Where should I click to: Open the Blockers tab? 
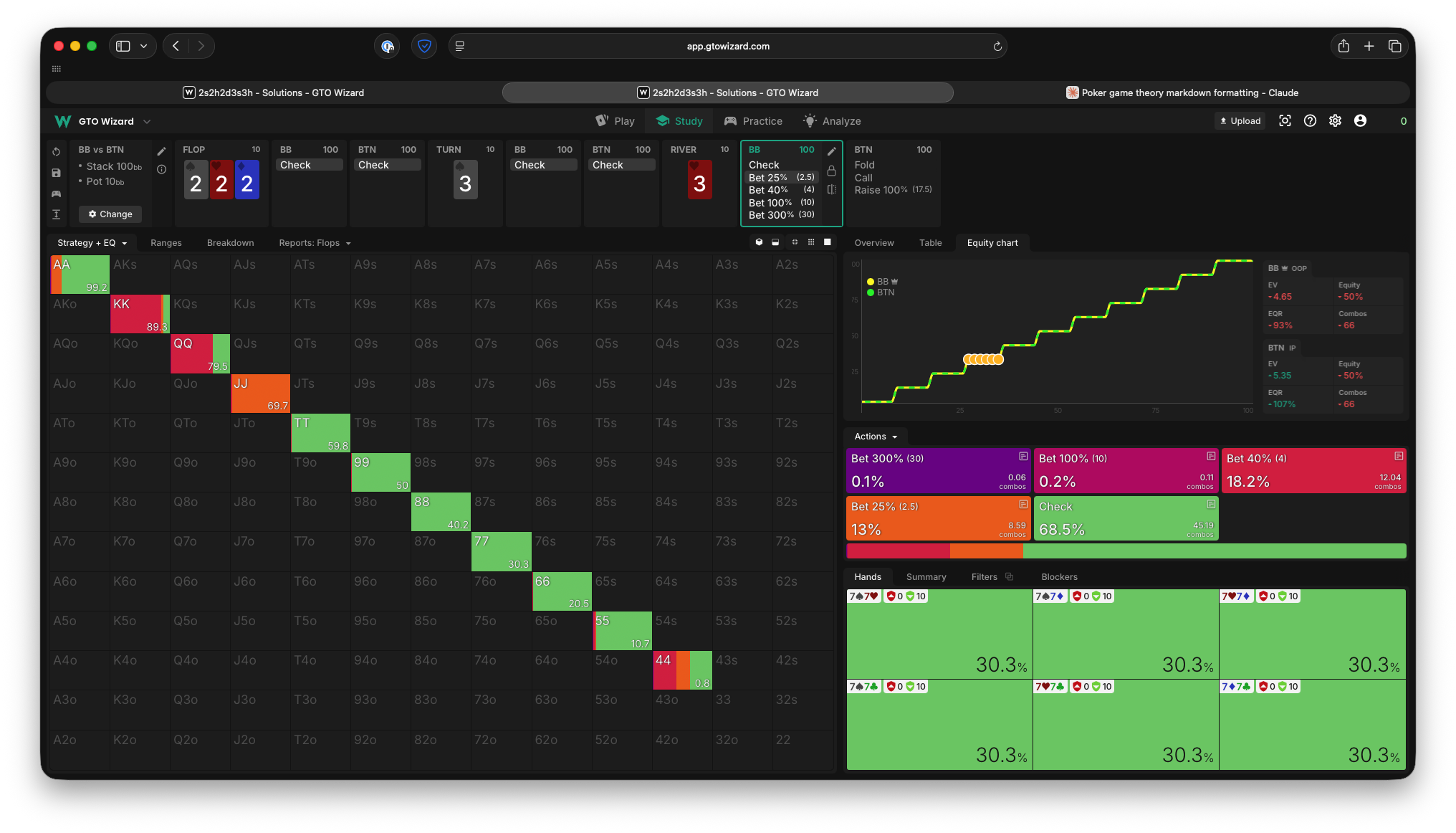point(1059,577)
